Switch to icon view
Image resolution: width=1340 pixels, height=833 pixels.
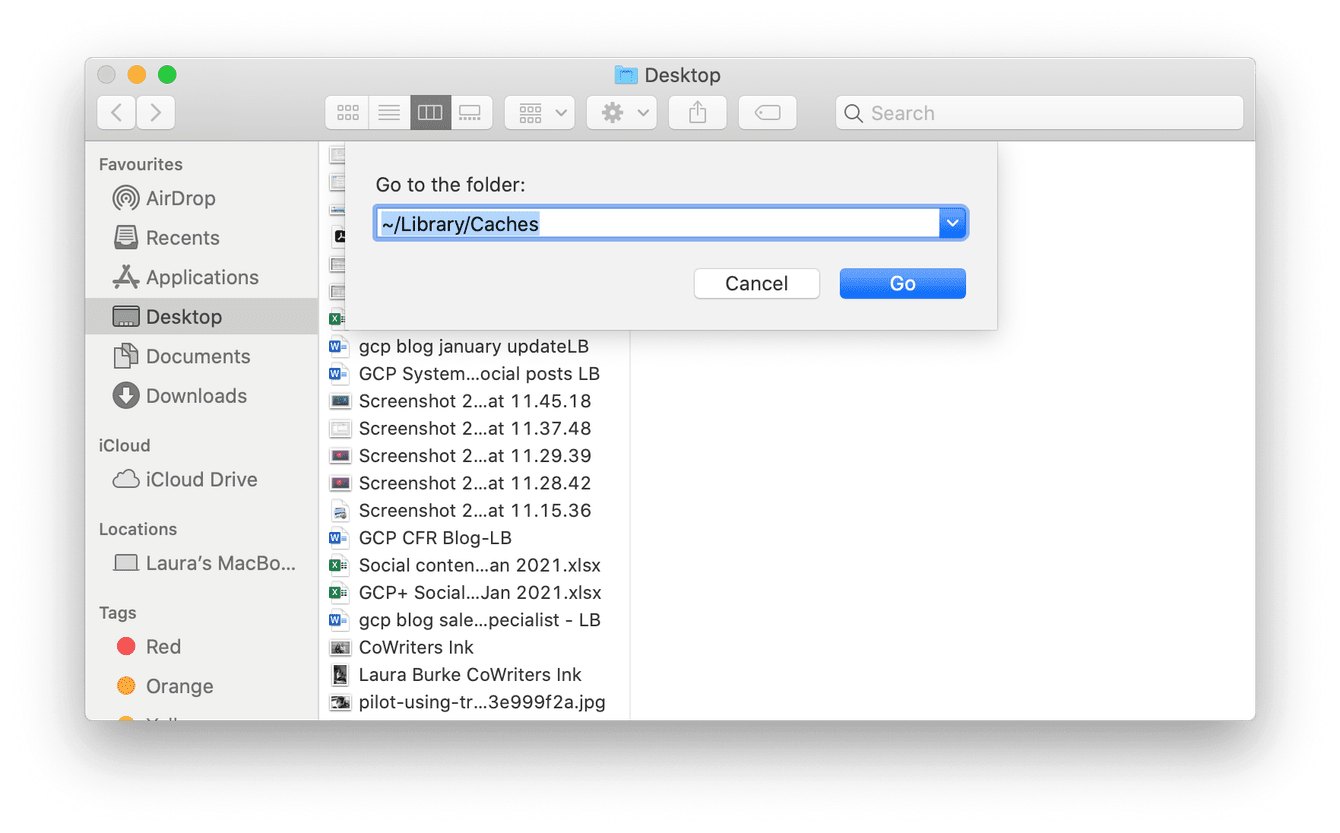point(347,112)
